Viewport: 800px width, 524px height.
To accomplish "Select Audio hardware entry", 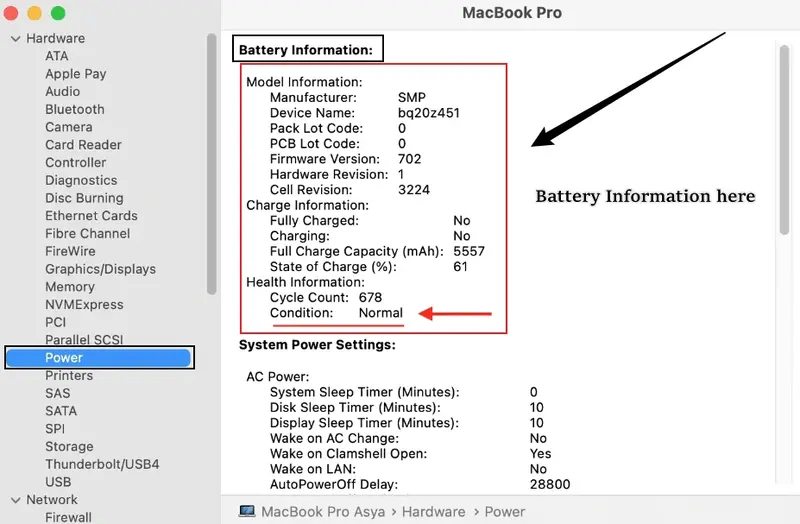I will tap(63, 92).
